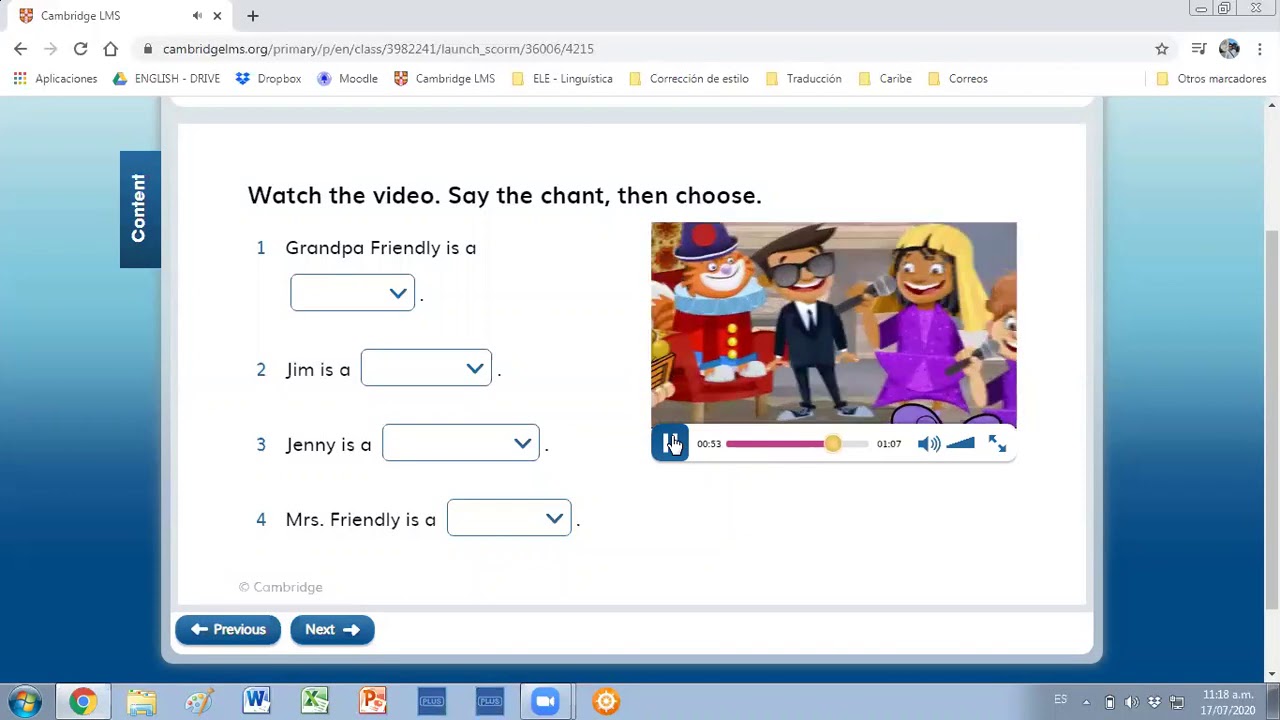Viewport: 1280px width, 720px height.
Task: Switch to Chrome in the taskbar
Action: [x=83, y=701]
